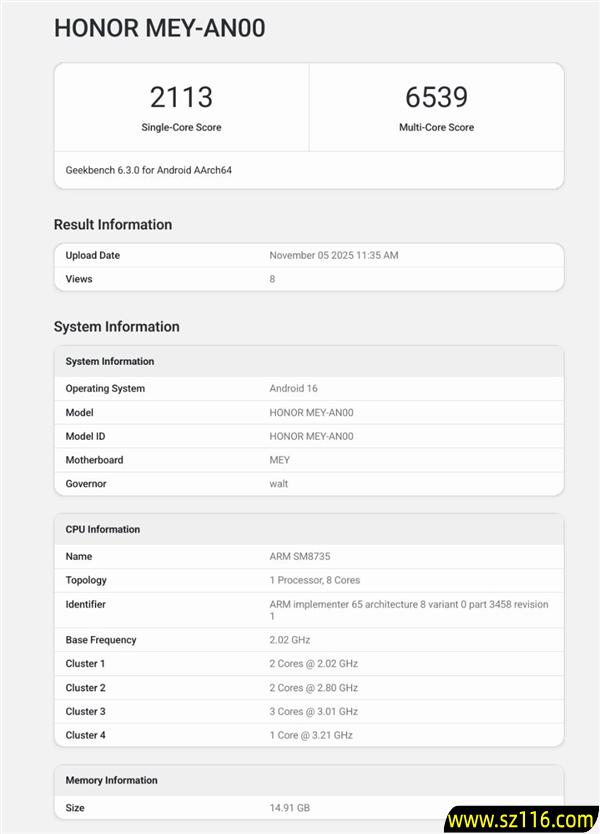Click the memory size 14.91 GB value
600x834 pixels.
290,807
